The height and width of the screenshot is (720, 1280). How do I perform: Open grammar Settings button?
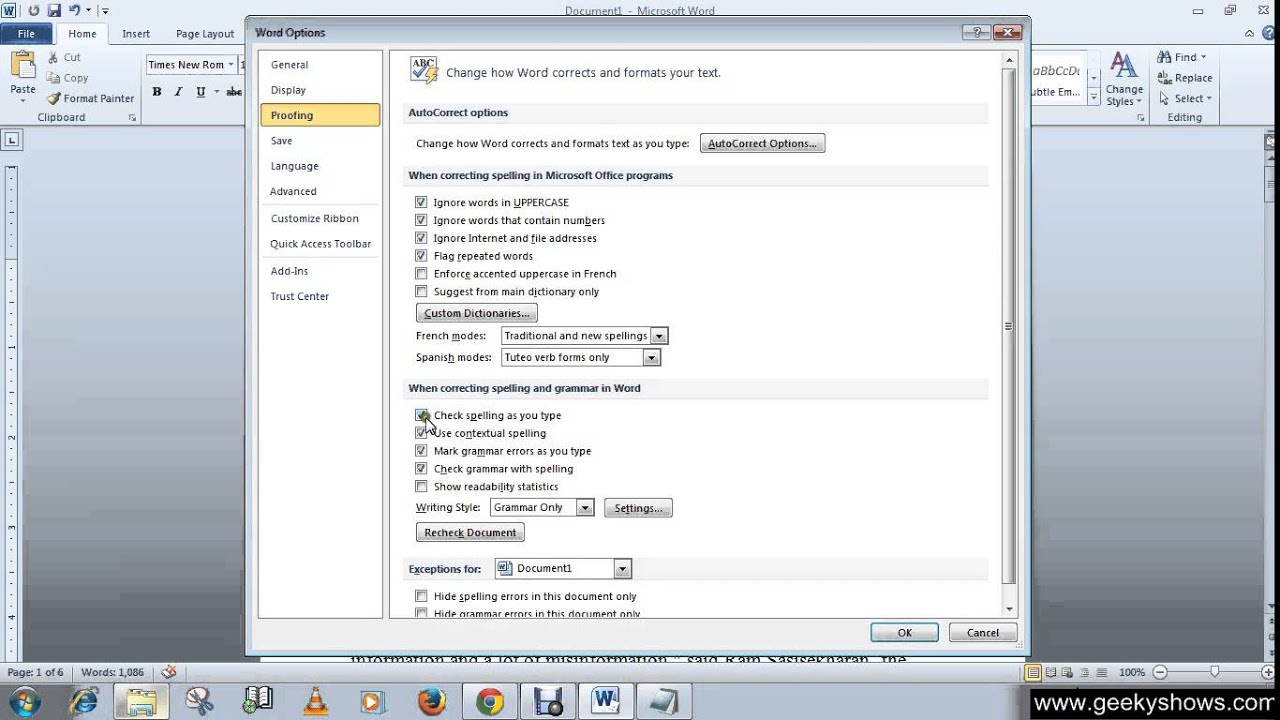point(638,508)
